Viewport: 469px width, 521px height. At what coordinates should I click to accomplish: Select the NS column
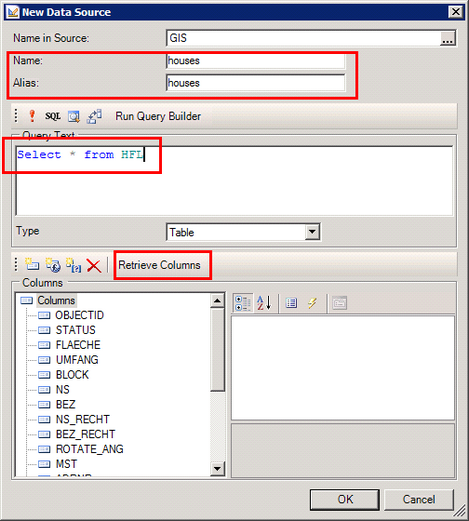(x=62, y=389)
